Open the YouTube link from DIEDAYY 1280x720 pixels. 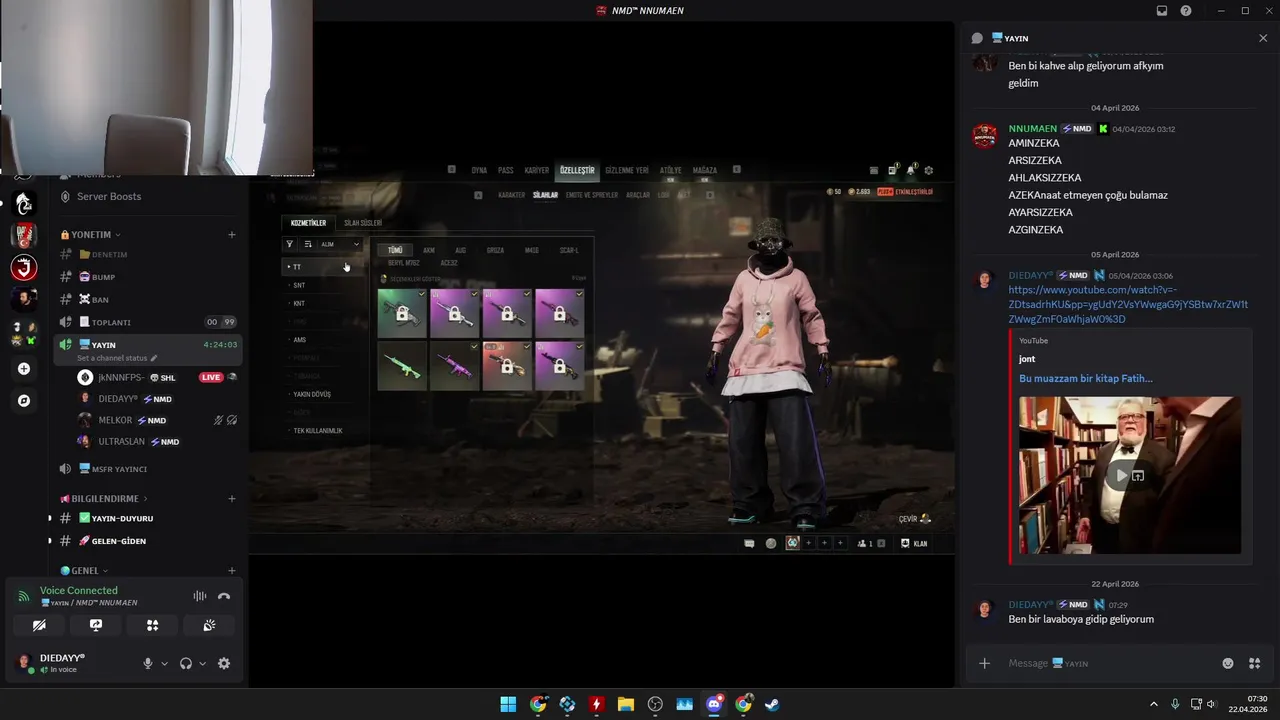[x=1128, y=304]
